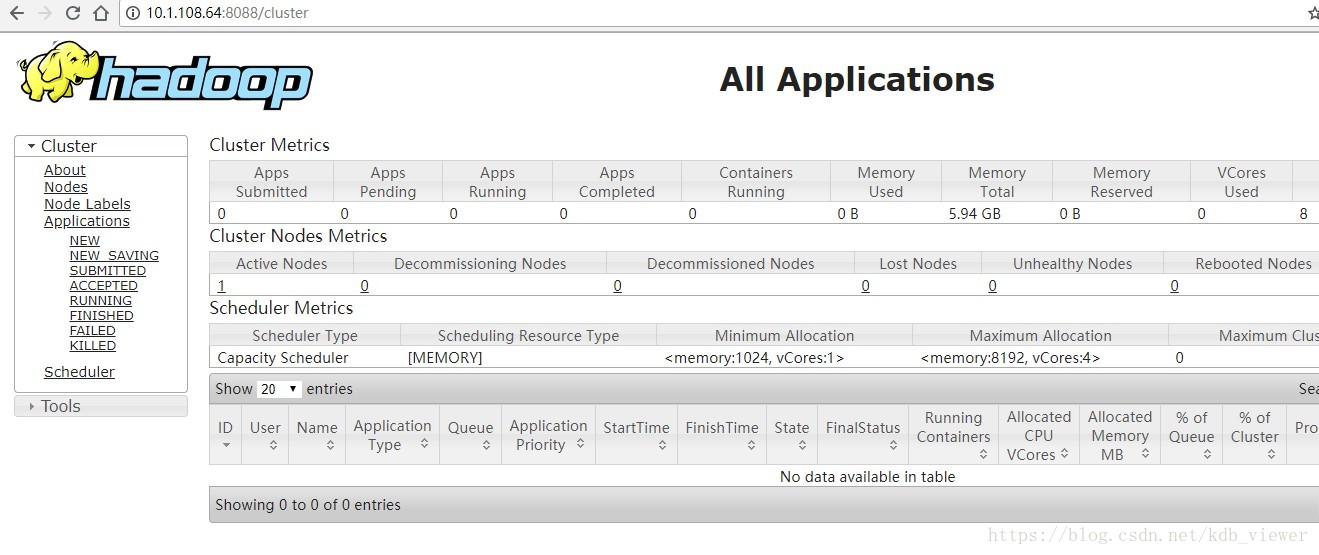
Task: Sort table by Allocated Memory MB column
Action: (1120, 435)
